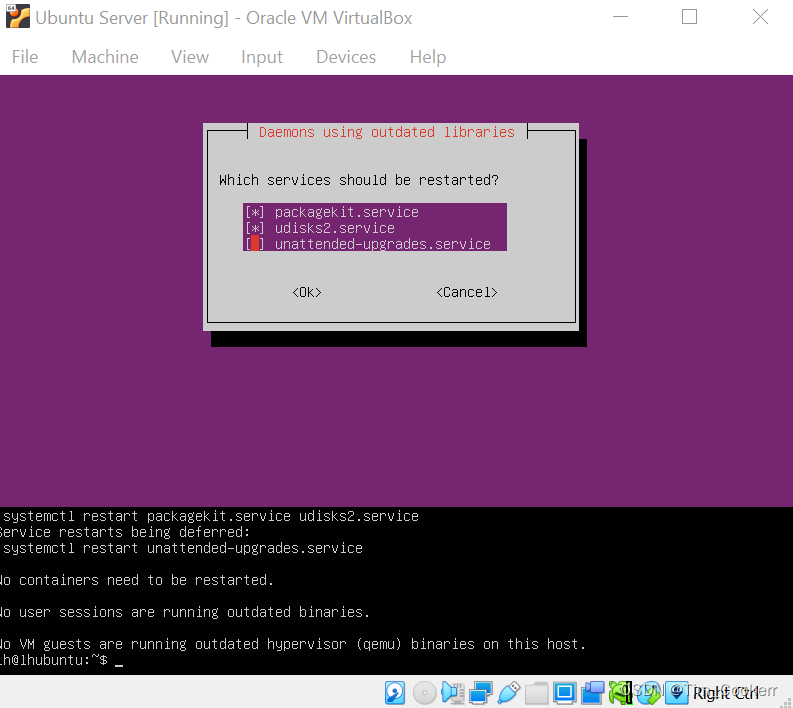Image resolution: width=793 pixels, height=708 pixels.
Task: Click the "systemctl restart packagekit.service udisks2.service" line
Action: click(x=210, y=516)
